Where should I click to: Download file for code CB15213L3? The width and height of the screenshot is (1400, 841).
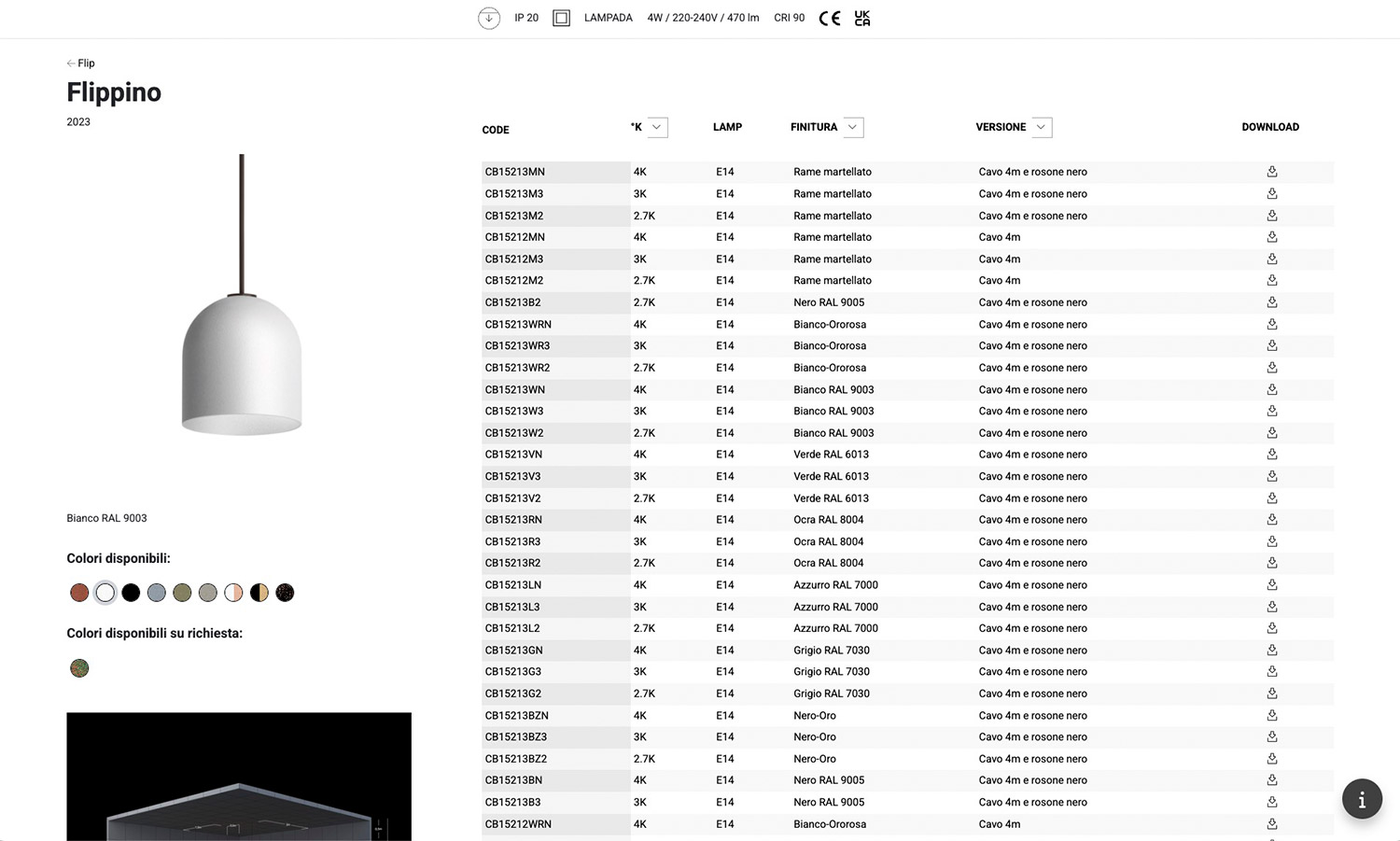coord(1271,607)
